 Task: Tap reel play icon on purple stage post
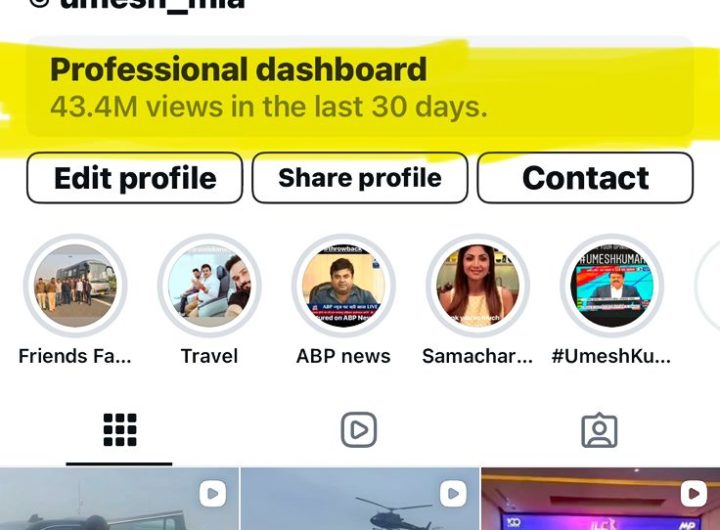[694, 494]
